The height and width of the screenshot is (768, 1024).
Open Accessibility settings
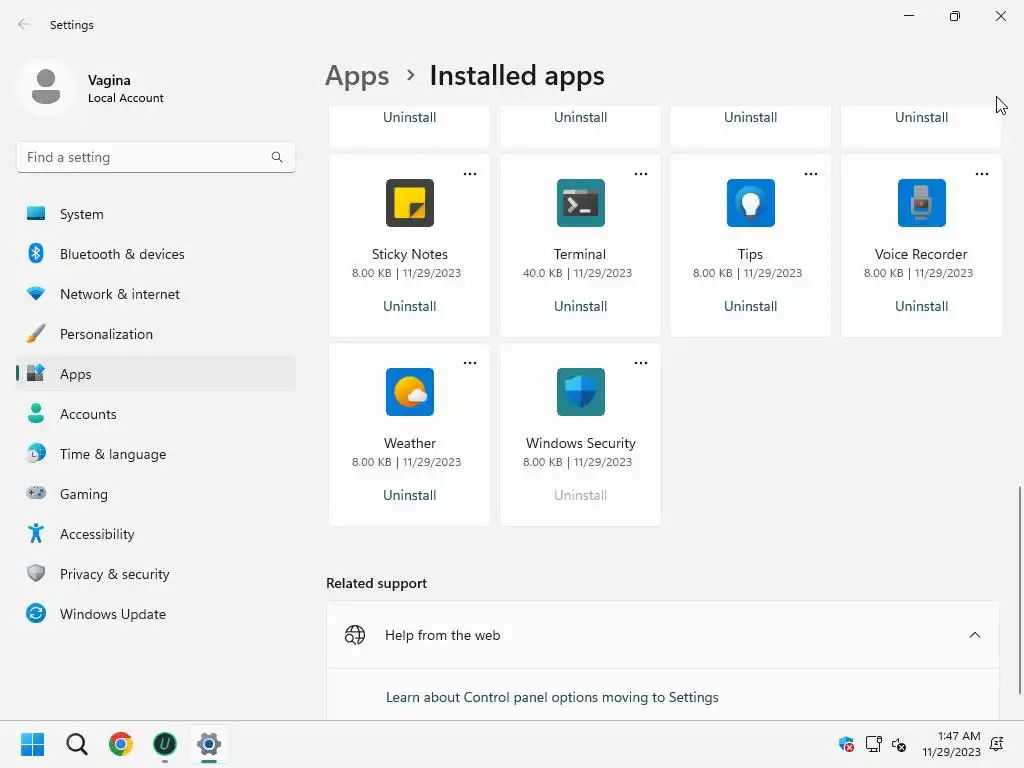155,534
